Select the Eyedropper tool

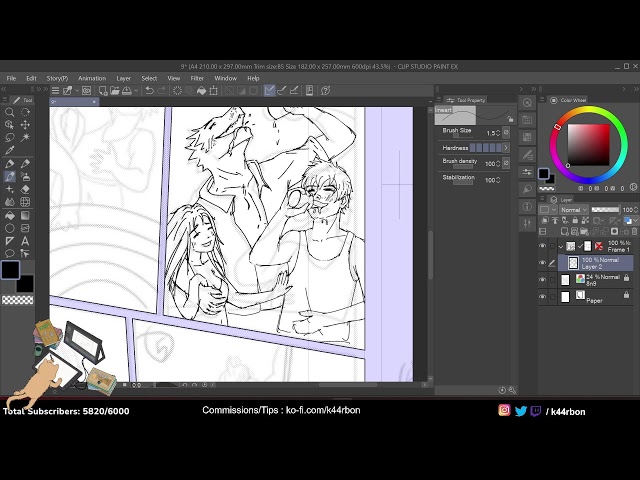[9, 150]
